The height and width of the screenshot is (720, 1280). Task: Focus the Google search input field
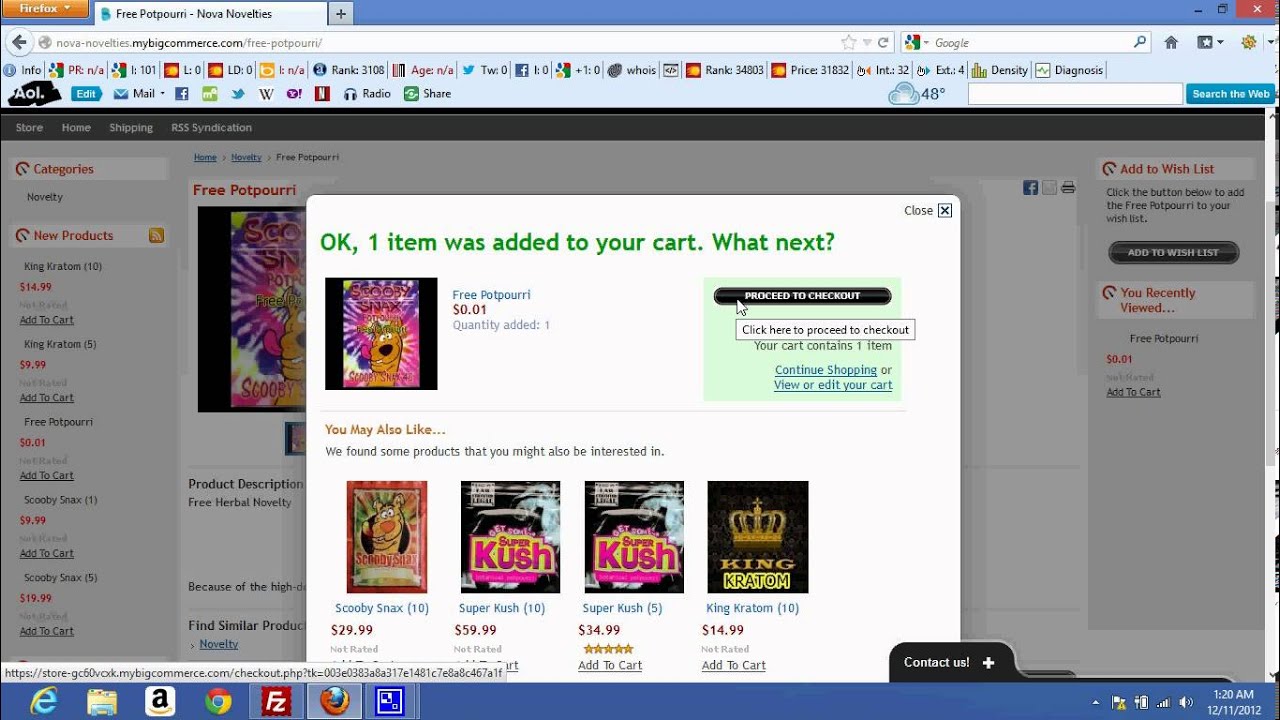pyautogui.click(x=1032, y=43)
